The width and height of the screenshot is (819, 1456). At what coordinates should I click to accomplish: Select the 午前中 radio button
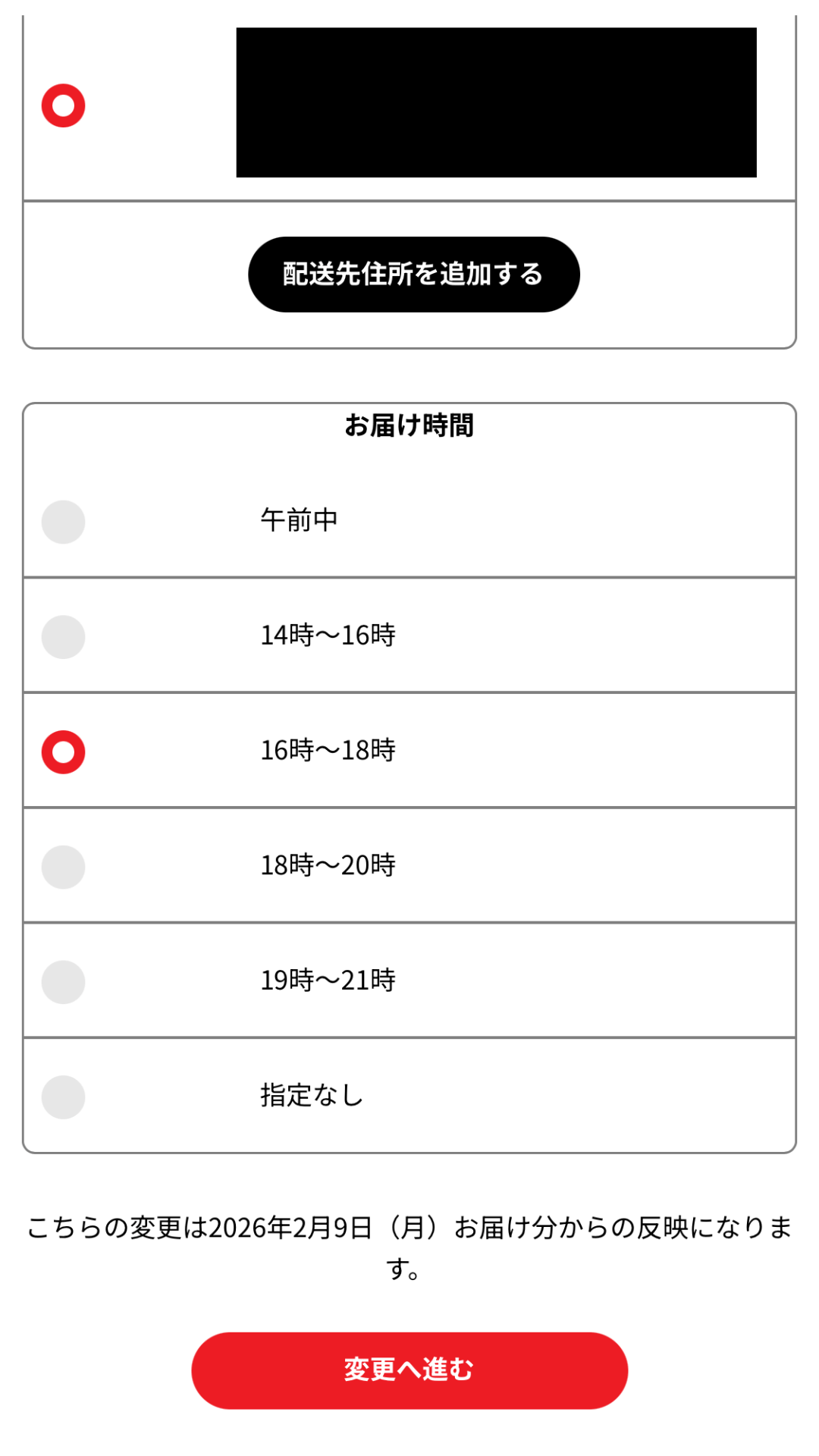click(x=63, y=522)
